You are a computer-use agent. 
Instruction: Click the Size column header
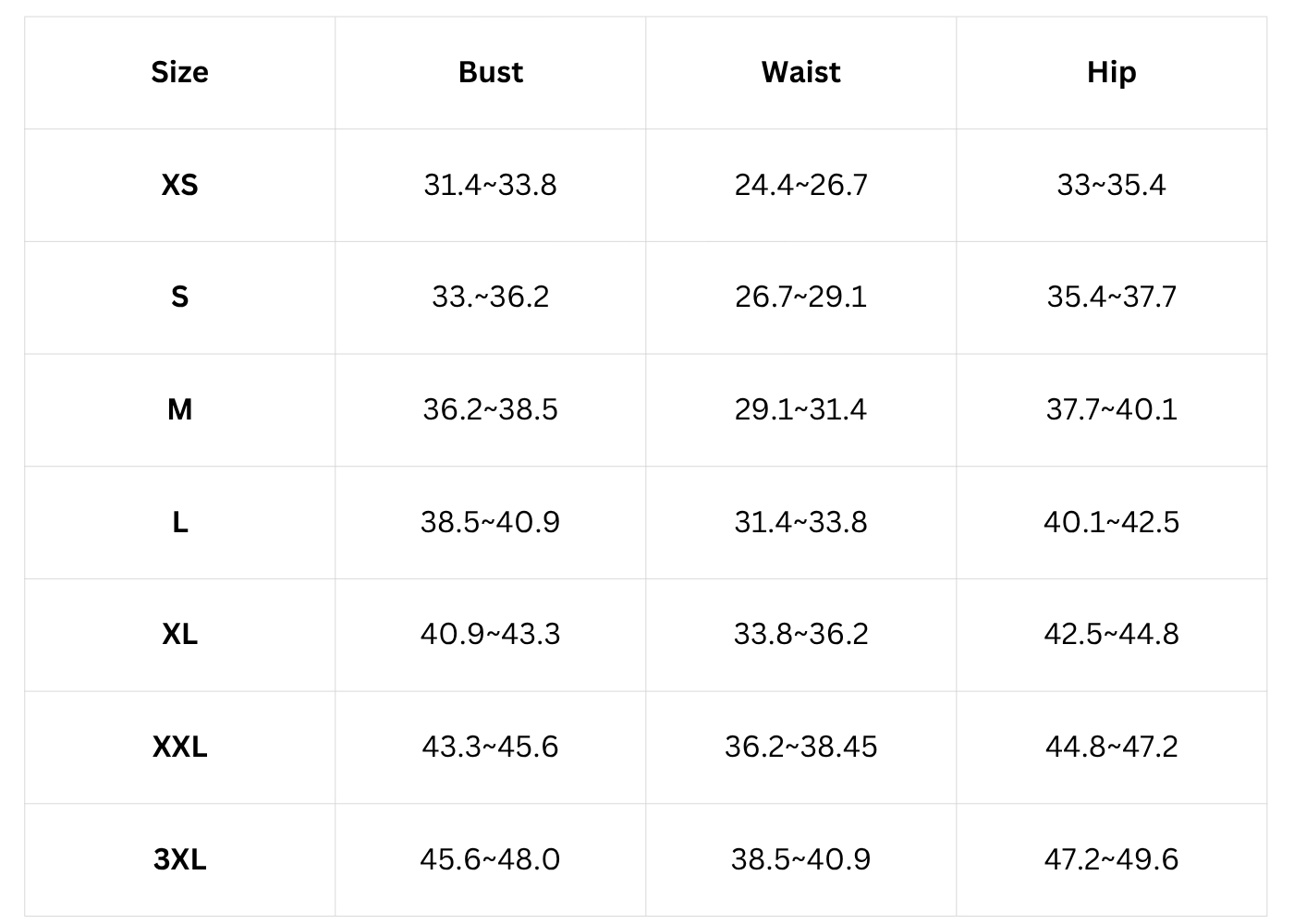coord(179,72)
